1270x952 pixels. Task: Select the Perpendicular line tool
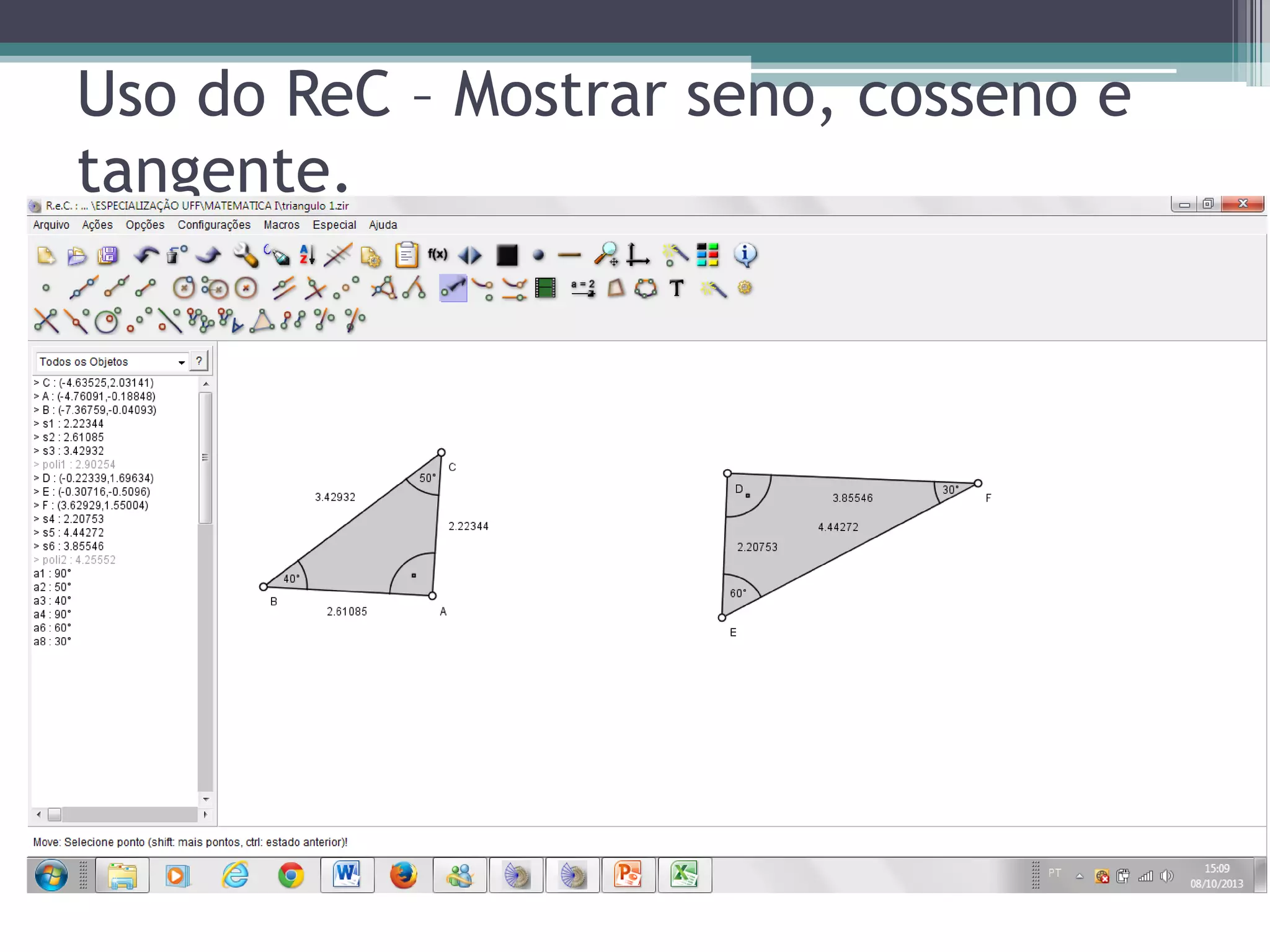(x=316, y=288)
